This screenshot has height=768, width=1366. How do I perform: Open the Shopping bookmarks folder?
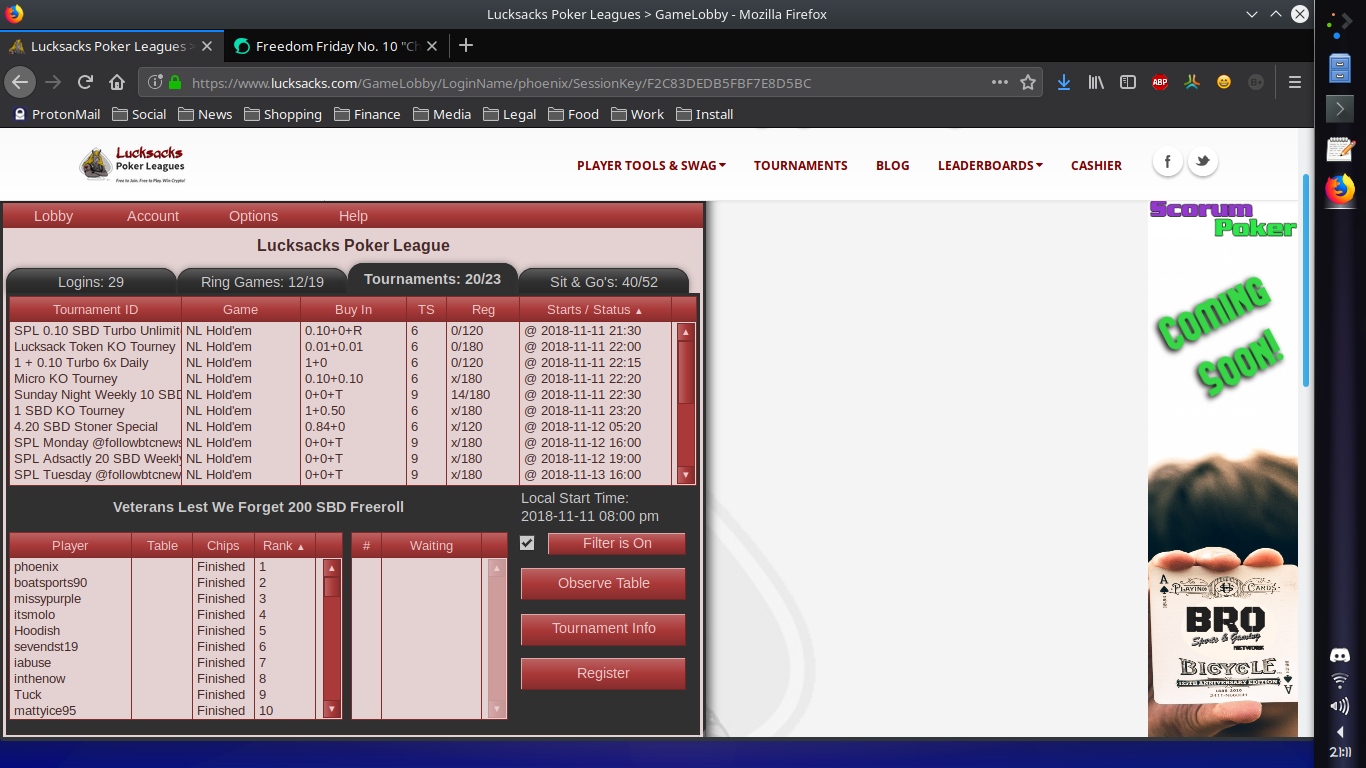[283, 114]
